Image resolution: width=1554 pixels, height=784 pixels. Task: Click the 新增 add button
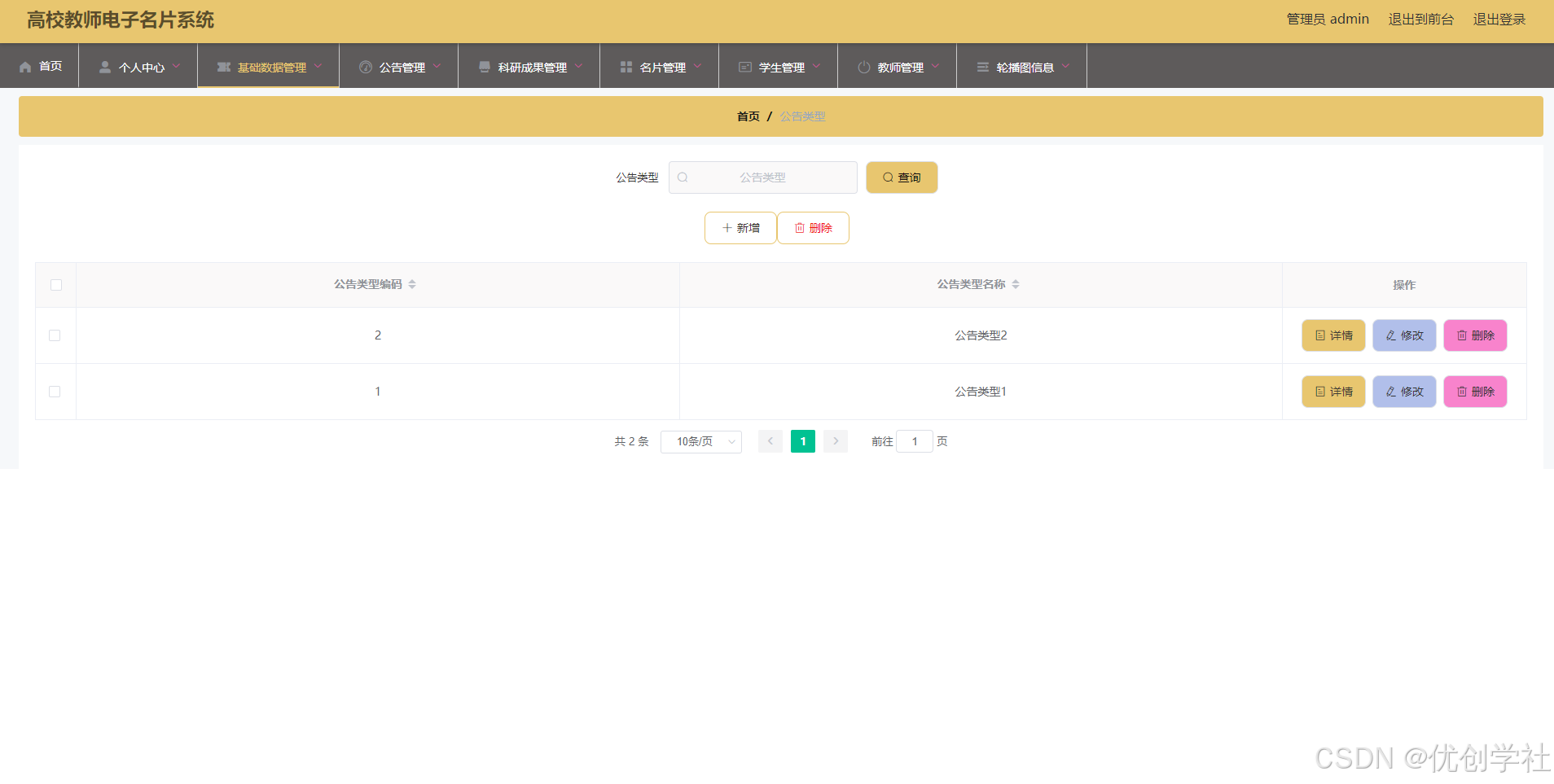(740, 228)
